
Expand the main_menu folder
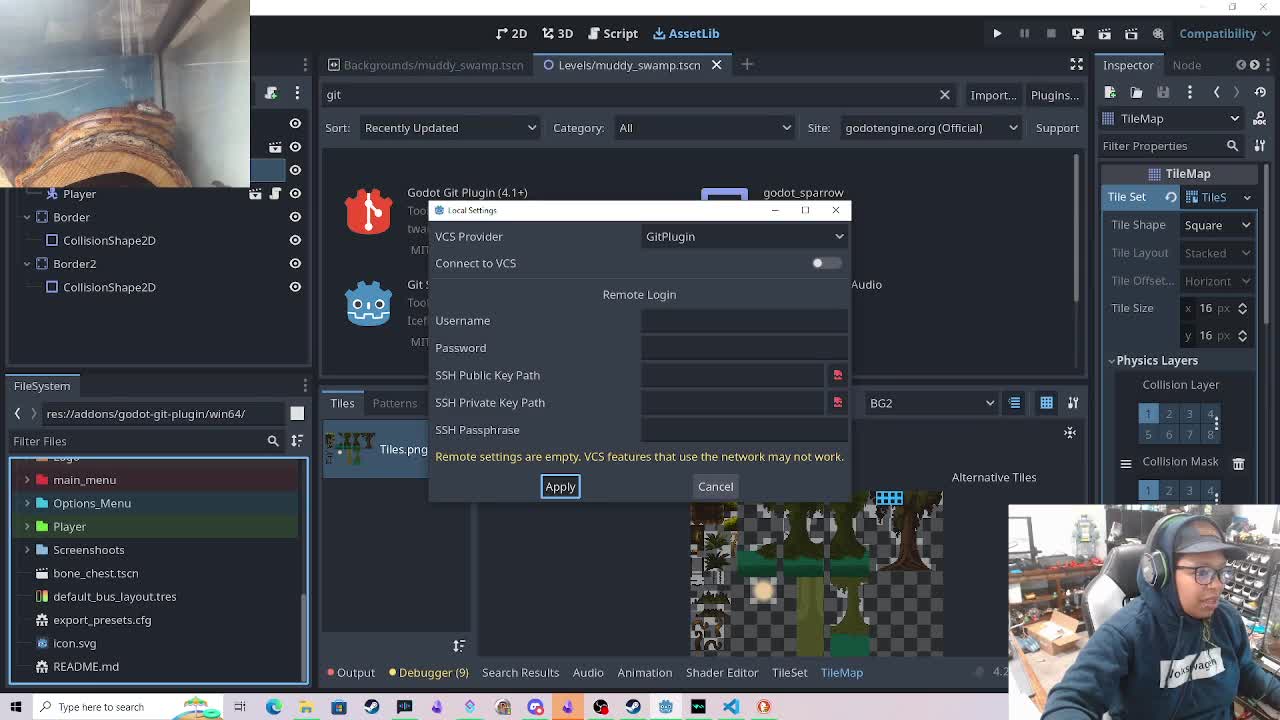(x=27, y=480)
